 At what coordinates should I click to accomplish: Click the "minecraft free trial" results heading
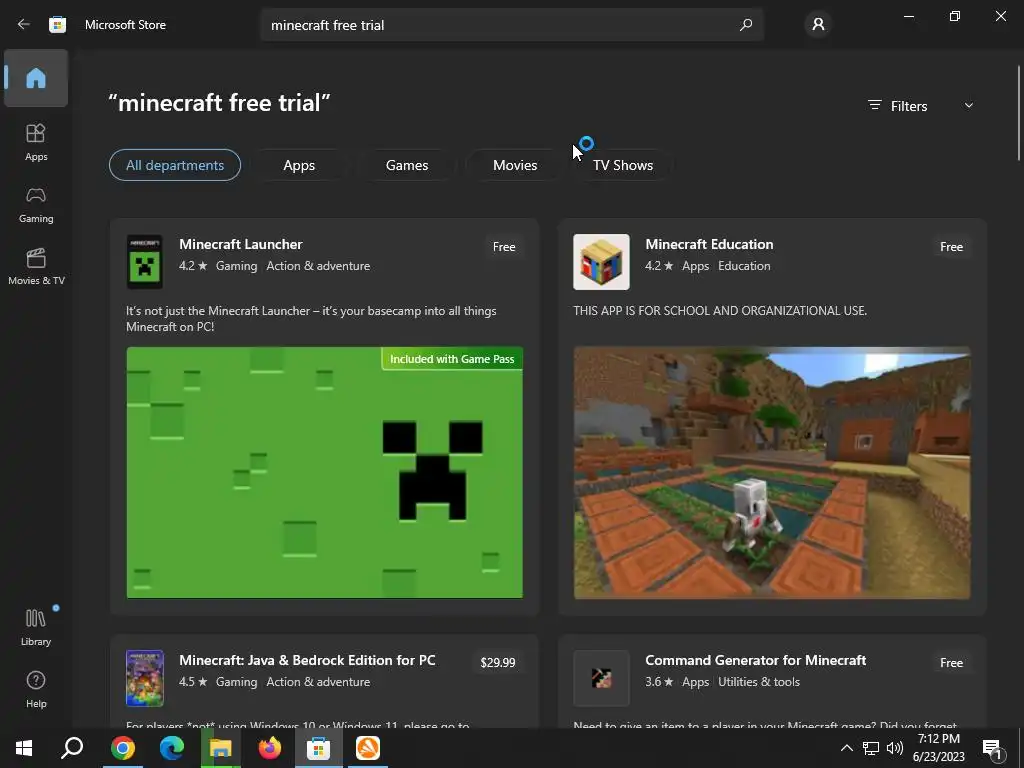point(219,103)
